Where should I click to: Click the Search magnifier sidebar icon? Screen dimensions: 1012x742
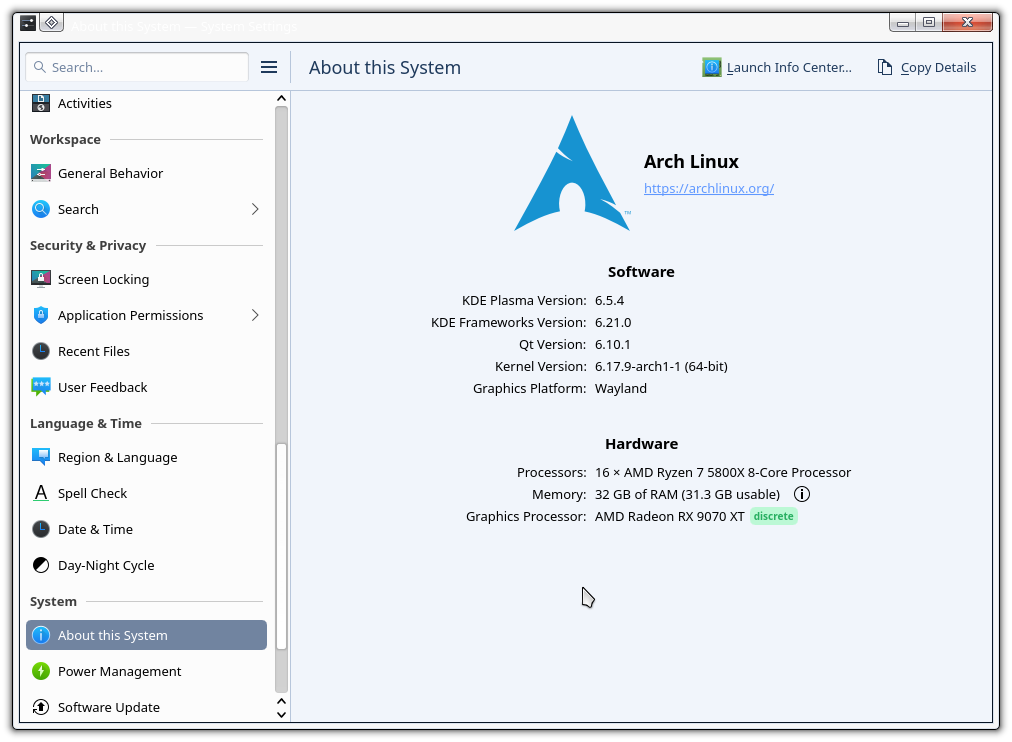[x=41, y=209]
